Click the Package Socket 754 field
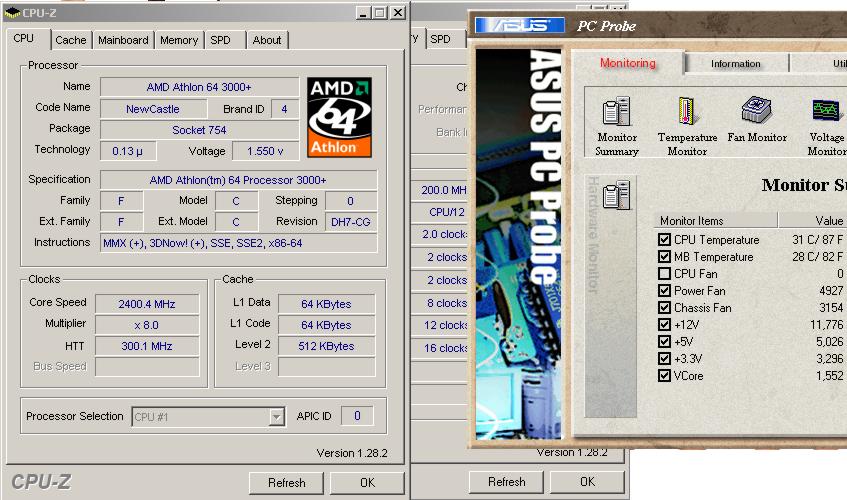 pos(199,130)
